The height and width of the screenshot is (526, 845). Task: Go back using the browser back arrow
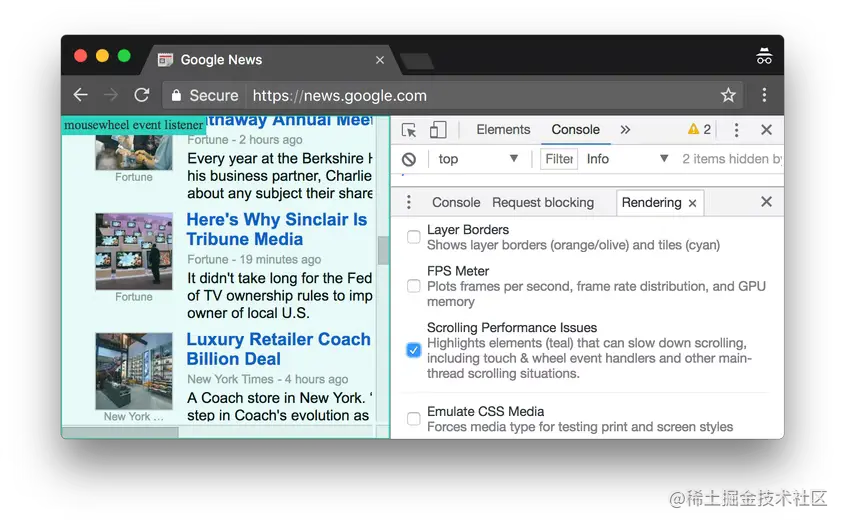(x=81, y=95)
